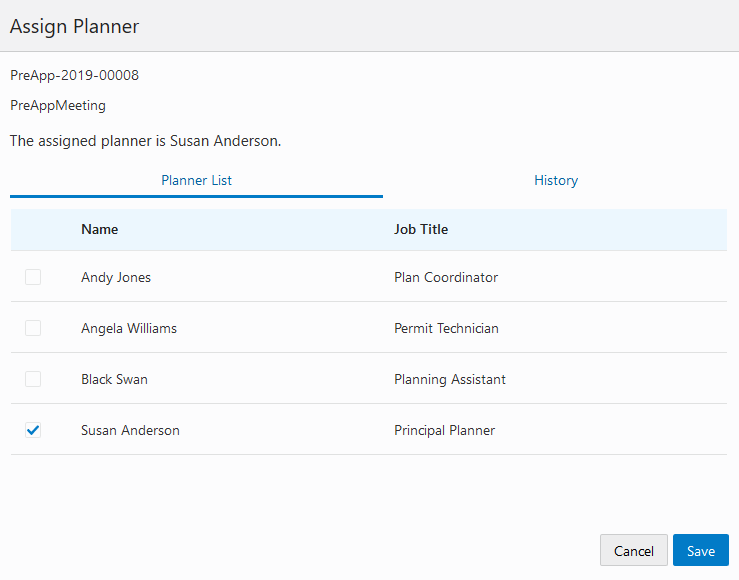Enable the Black Swan checkbox
Image resolution: width=739 pixels, height=580 pixels.
pos(33,379)
